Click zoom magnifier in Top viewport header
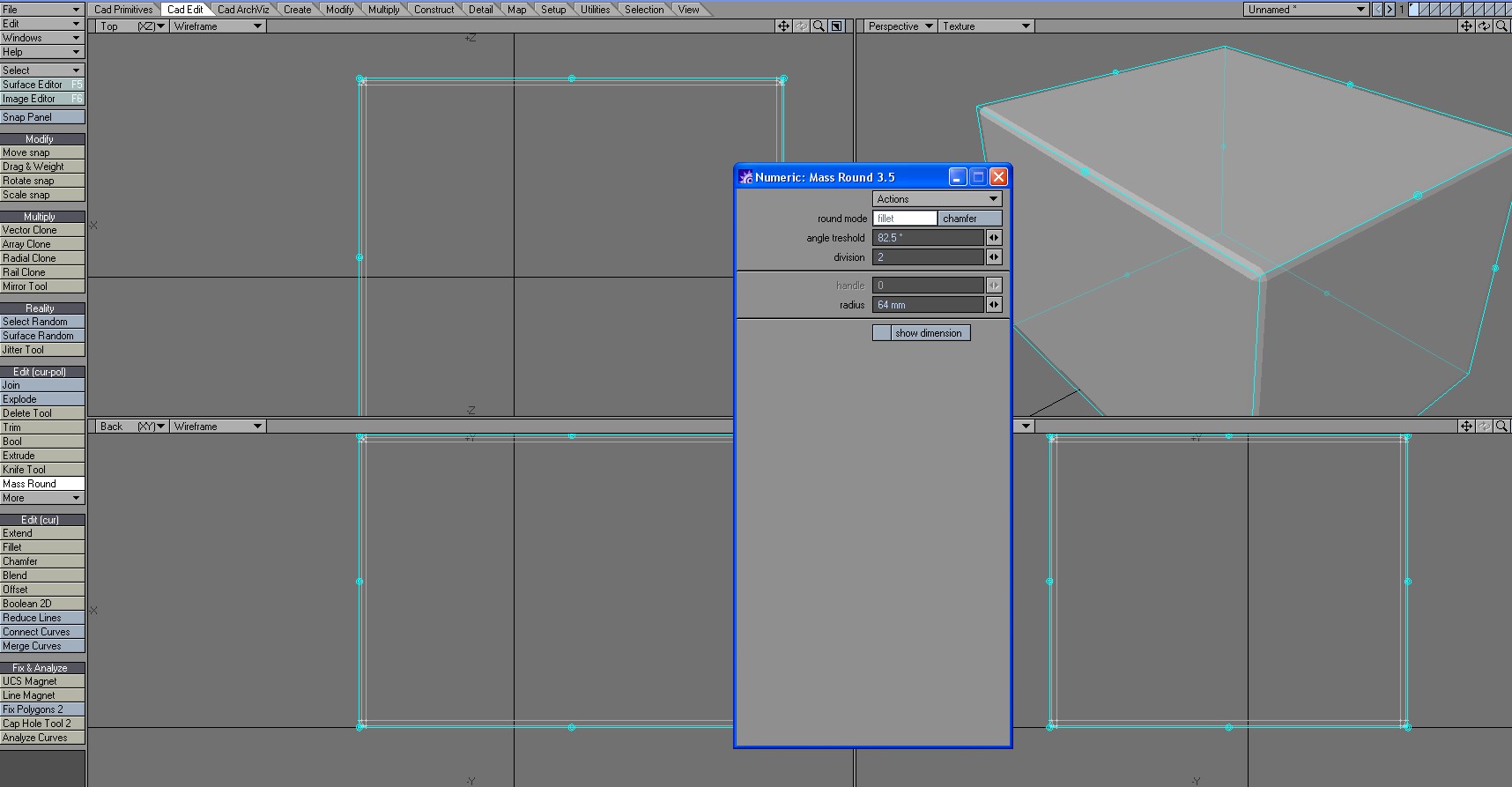Screen dimensions: 1512x787 (x=819, y=26)
